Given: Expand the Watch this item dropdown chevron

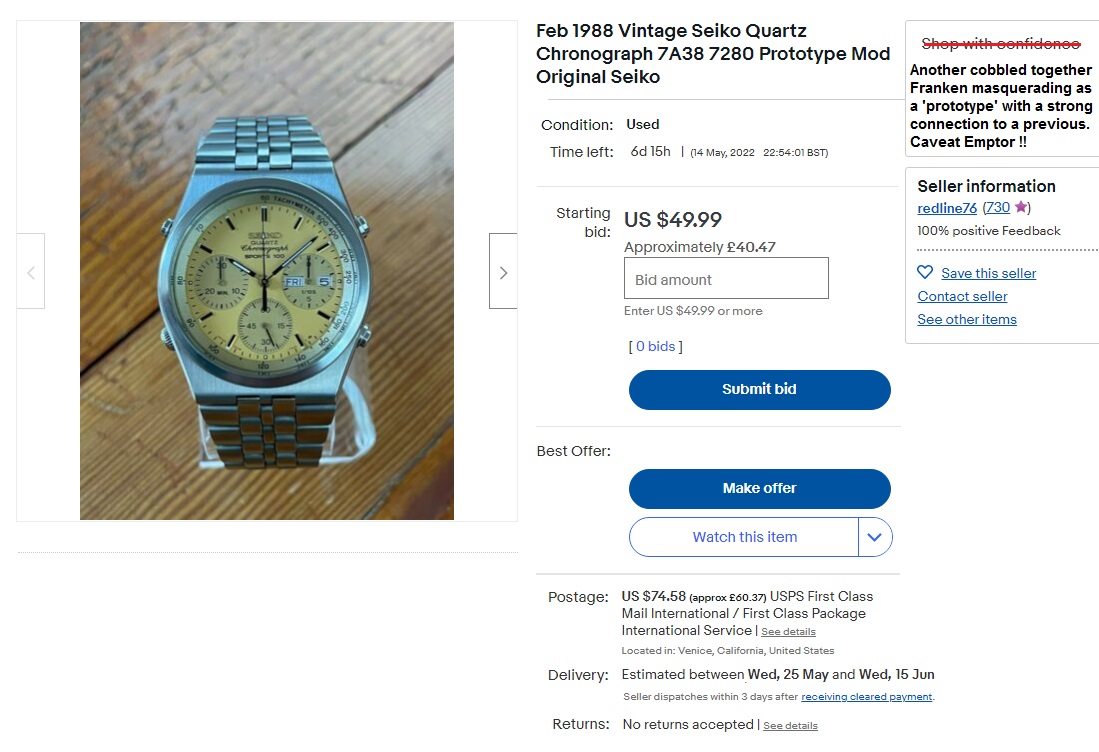Looking at the screenshot, I should click(x=875, y=537).
